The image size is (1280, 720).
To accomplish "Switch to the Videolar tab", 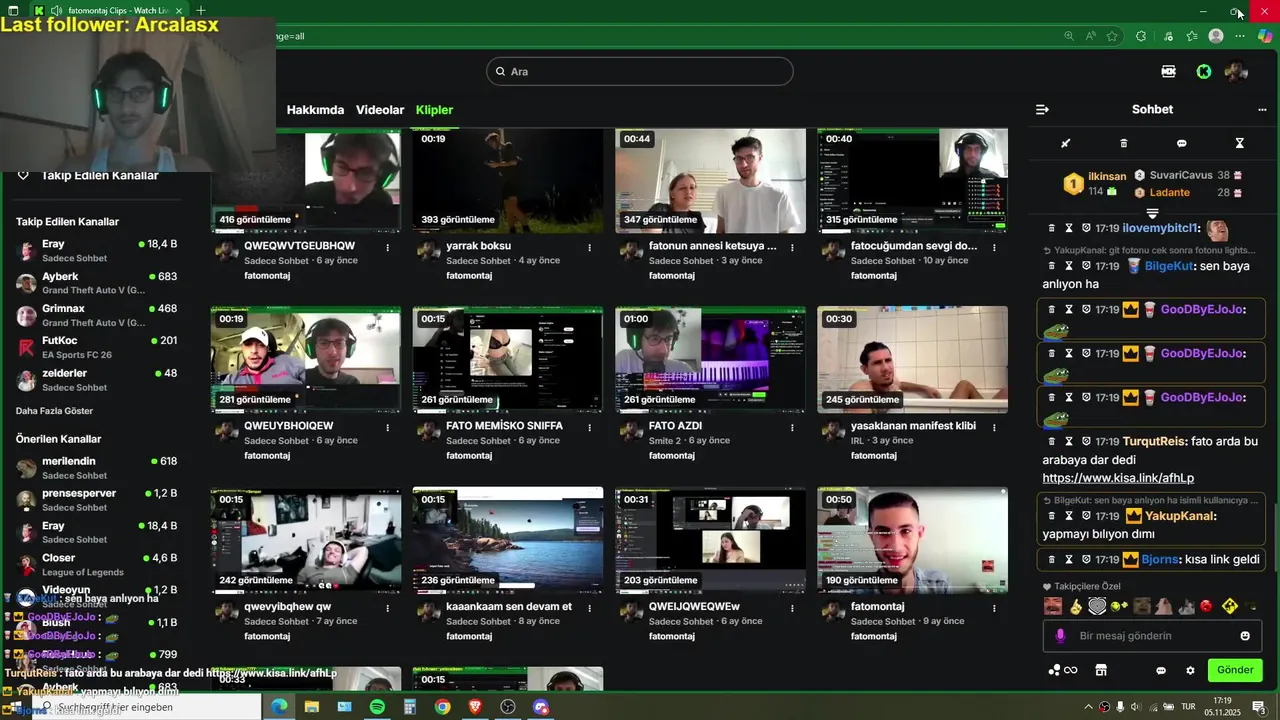I will click(380, 110).
